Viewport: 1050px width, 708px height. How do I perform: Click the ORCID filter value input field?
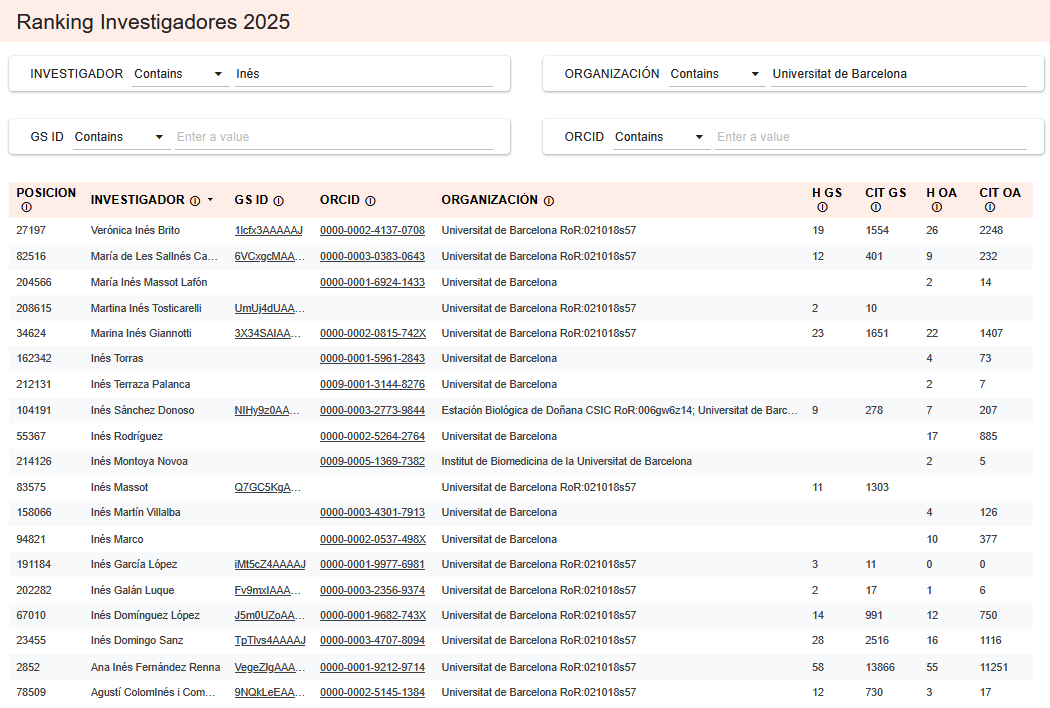[x=870, y=137]
